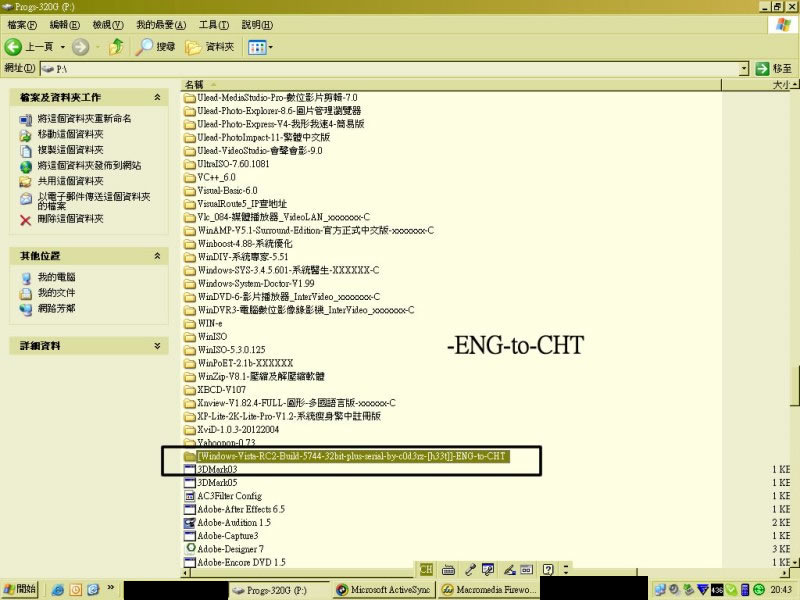Select the Adobe-Designer 7 icon

click(190, 549)
